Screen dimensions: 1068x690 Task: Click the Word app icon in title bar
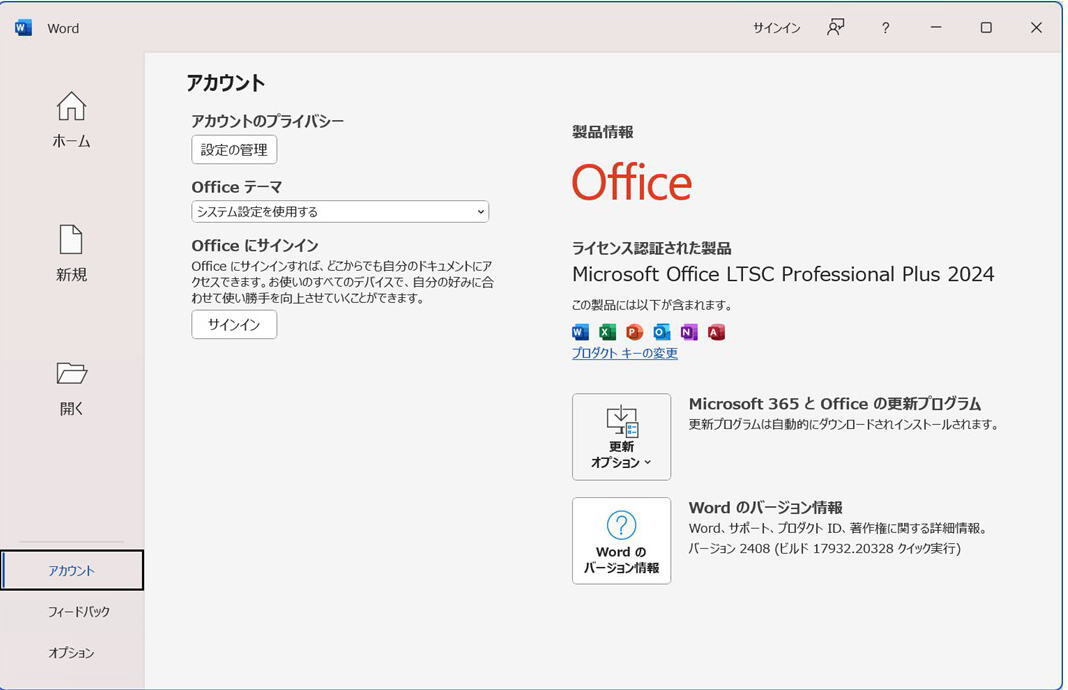[x=23, y=28]
